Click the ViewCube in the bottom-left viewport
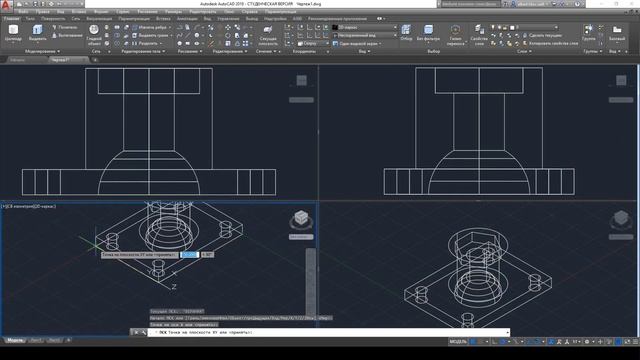This screenshot has width=640, height=360. point(301,218)
